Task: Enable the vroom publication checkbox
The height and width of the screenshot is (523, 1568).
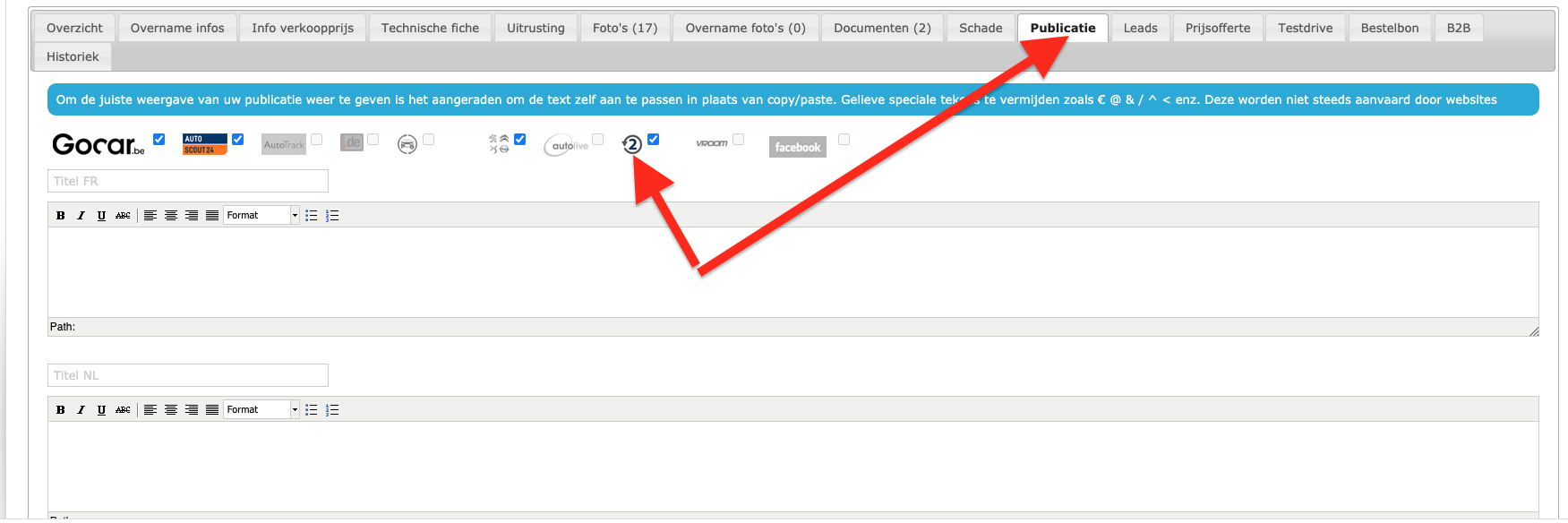Action: pos(739,139)
